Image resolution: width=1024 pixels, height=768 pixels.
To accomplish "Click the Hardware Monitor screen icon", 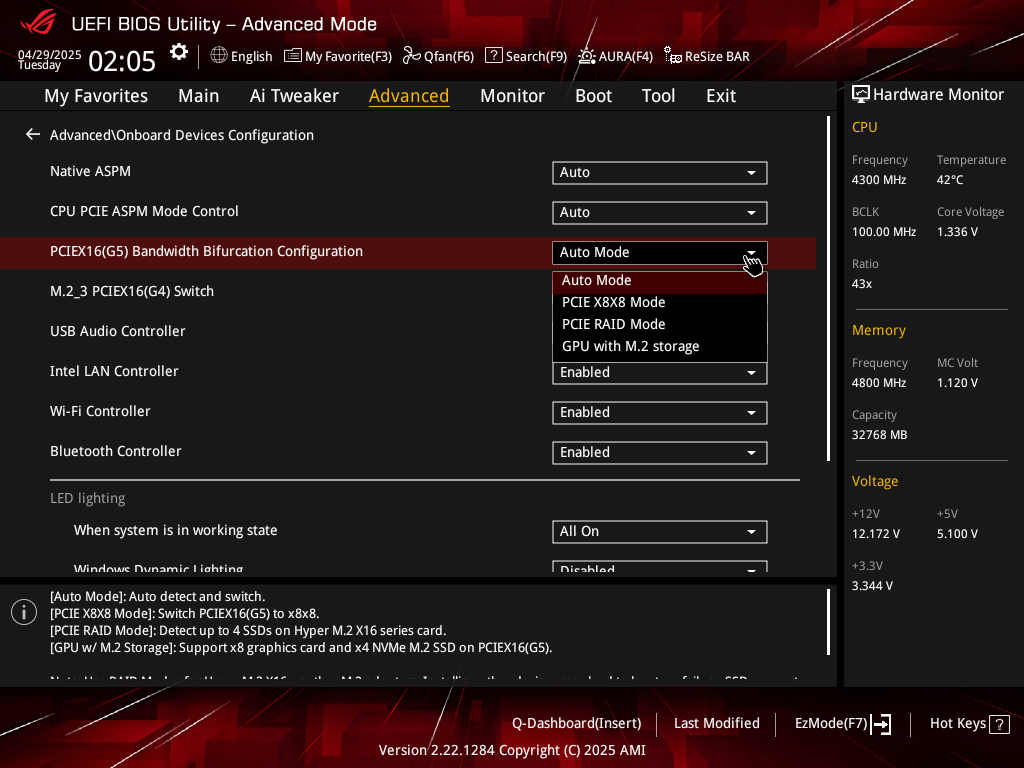I will coord(861,95).
